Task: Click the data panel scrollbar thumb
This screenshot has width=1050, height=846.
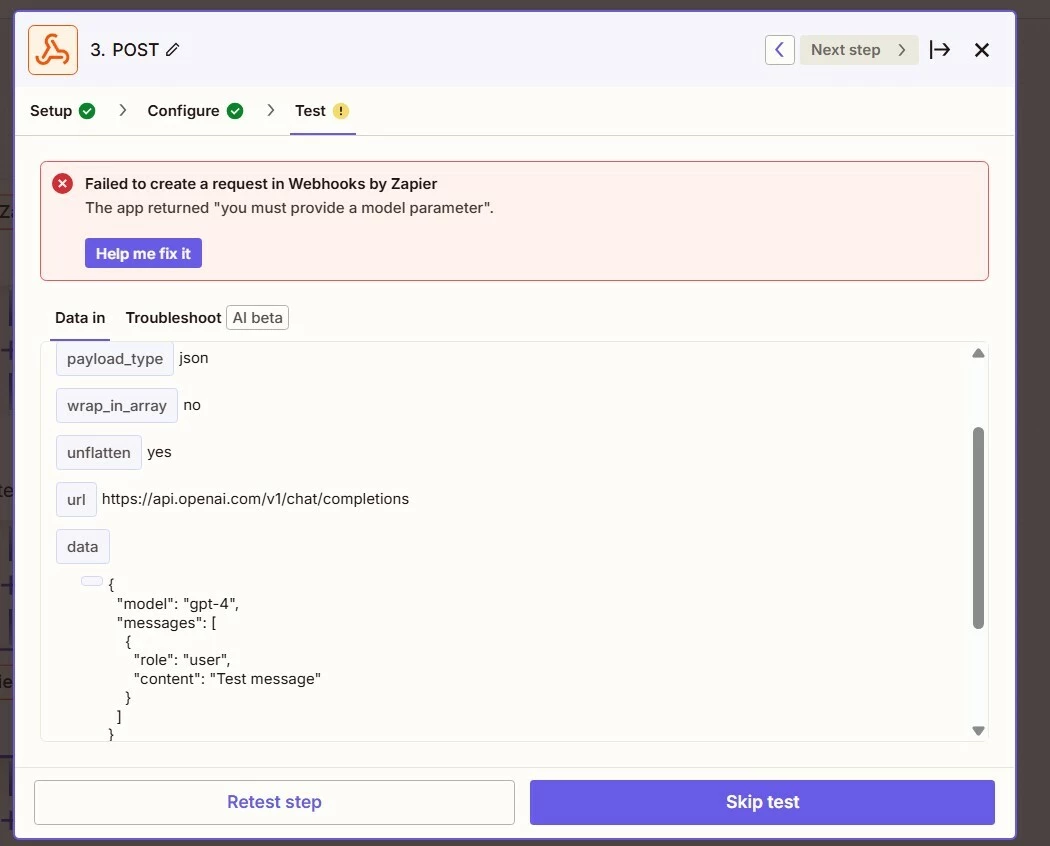Action: coord(978,528)
